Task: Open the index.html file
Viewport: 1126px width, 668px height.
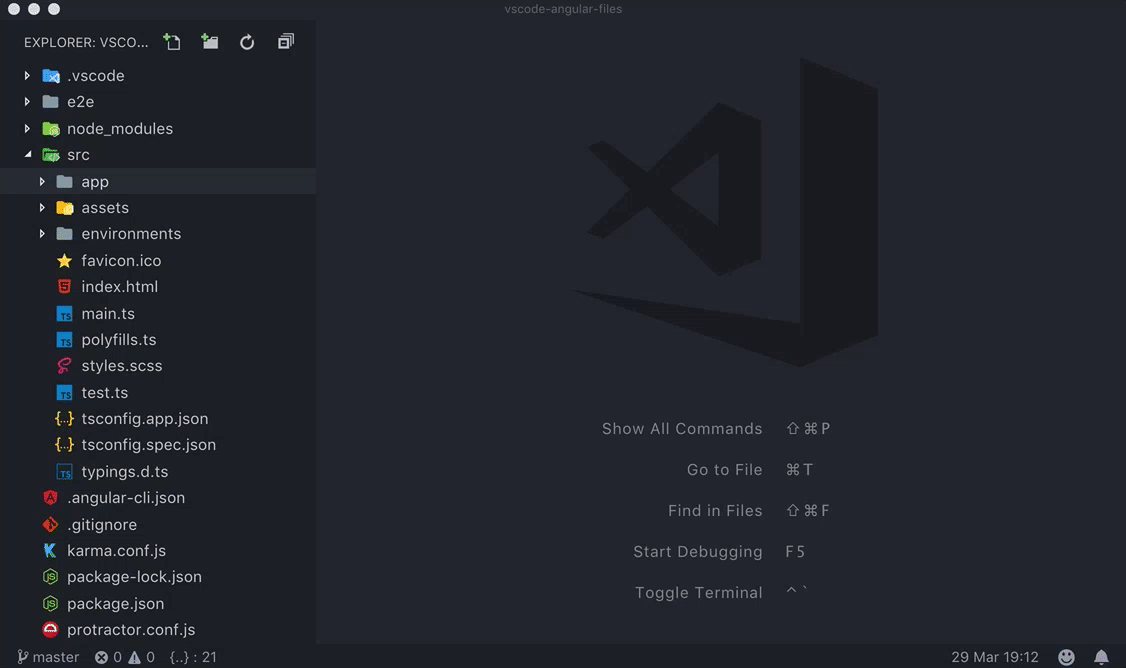Action: 119,287
